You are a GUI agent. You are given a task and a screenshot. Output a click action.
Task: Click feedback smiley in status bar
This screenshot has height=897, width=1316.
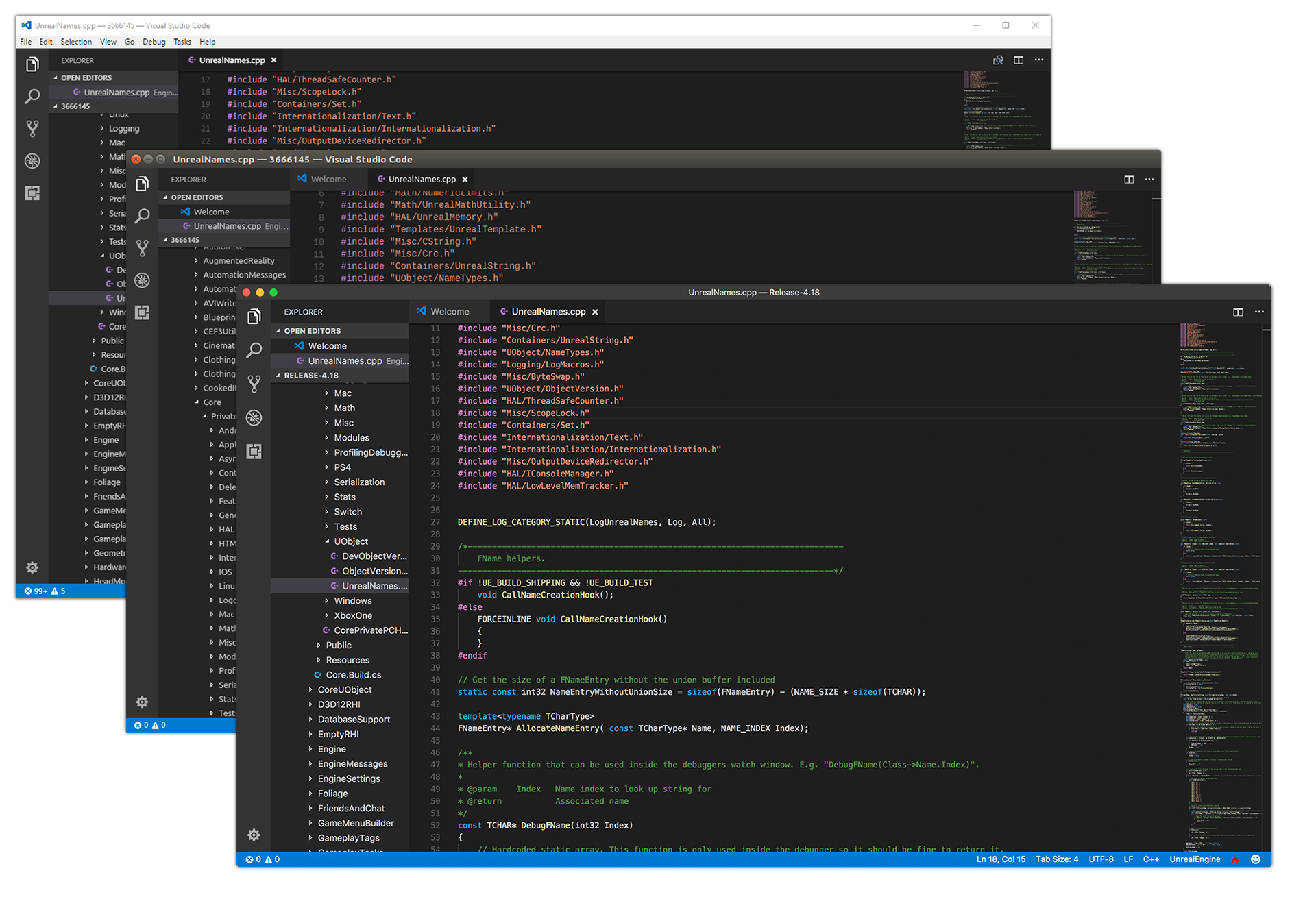tap(1256, 859)
